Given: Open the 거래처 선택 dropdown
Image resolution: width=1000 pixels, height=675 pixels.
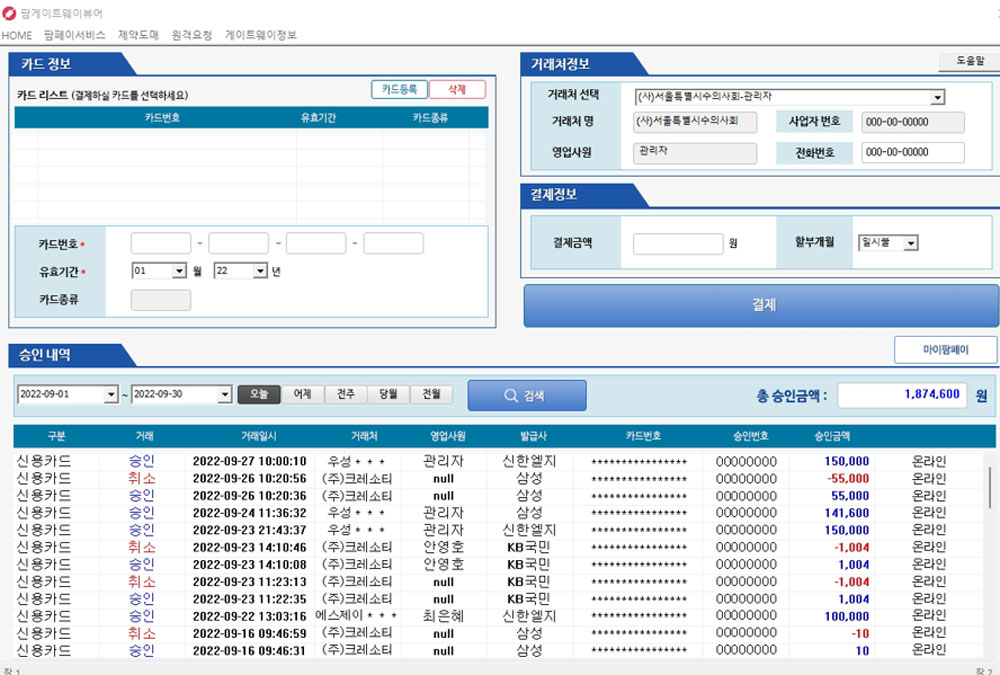Looking at the screenshot, I should 937,98.
